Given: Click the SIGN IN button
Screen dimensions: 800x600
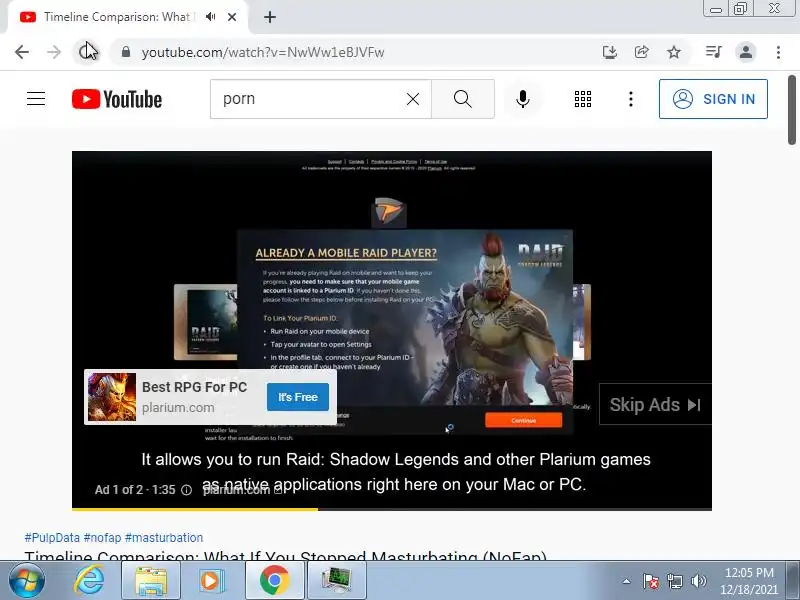Looking at the screenshot, I should 713,99.
